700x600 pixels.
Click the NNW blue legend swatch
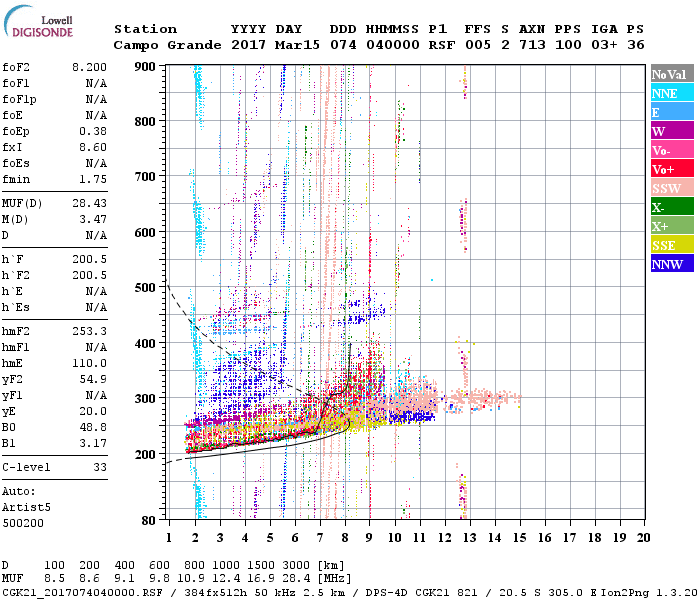pyautogui.click(x=669, y=265)
